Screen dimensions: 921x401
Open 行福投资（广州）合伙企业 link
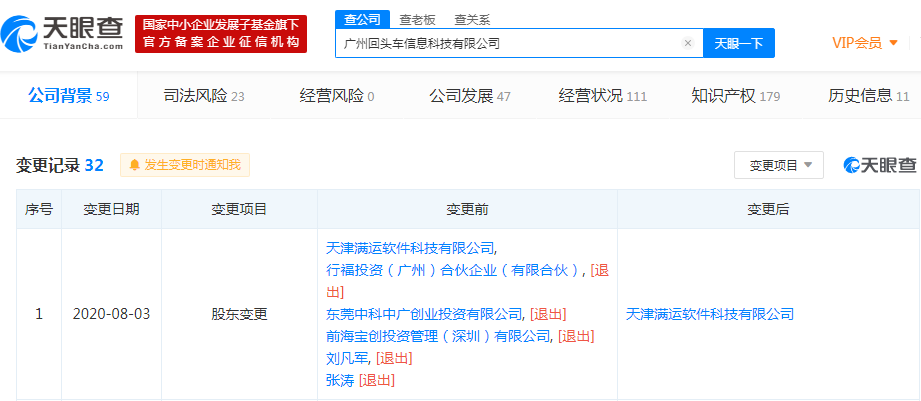[x=452, y=271]
